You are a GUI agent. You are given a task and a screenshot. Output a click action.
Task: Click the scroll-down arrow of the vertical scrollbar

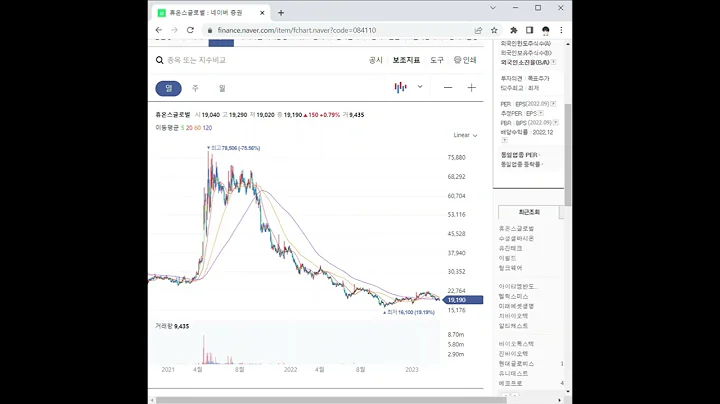568,392
